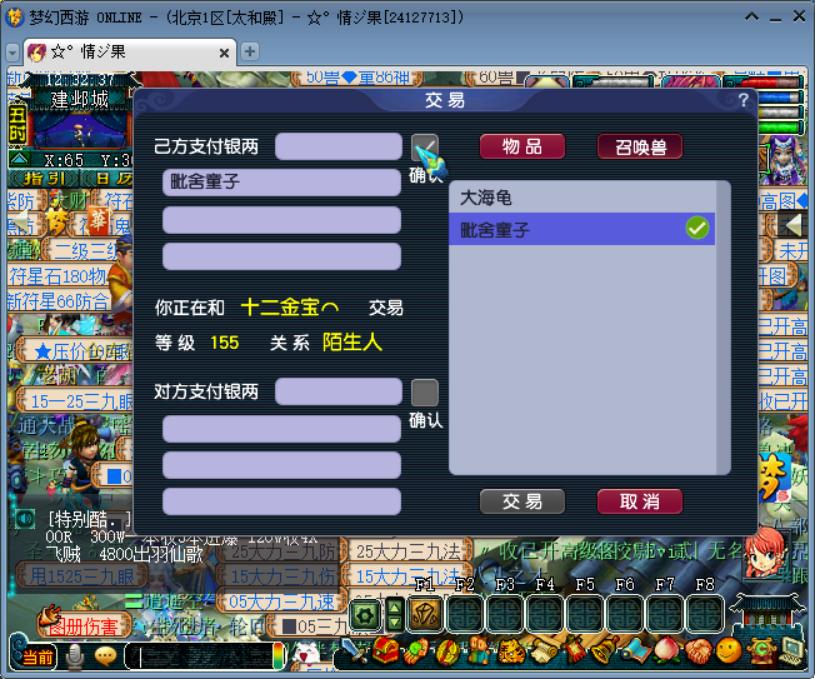Image resolution: width=815 pixels, height=679 pixels.
Task: Click the chat input volume level bar
Action: (278, 656)
